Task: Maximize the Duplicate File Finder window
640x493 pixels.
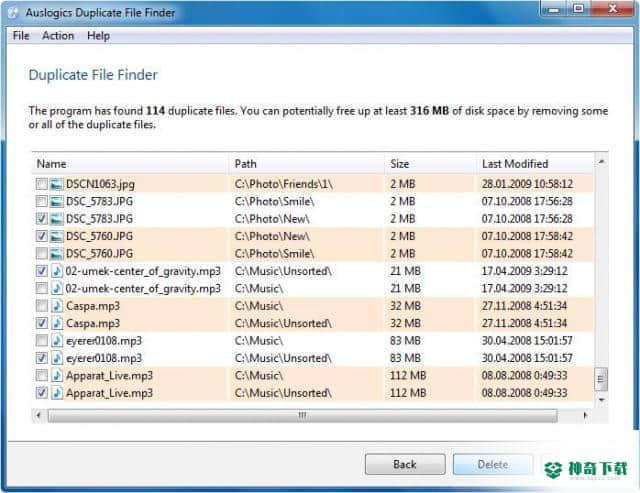Action: pos(578,9)
